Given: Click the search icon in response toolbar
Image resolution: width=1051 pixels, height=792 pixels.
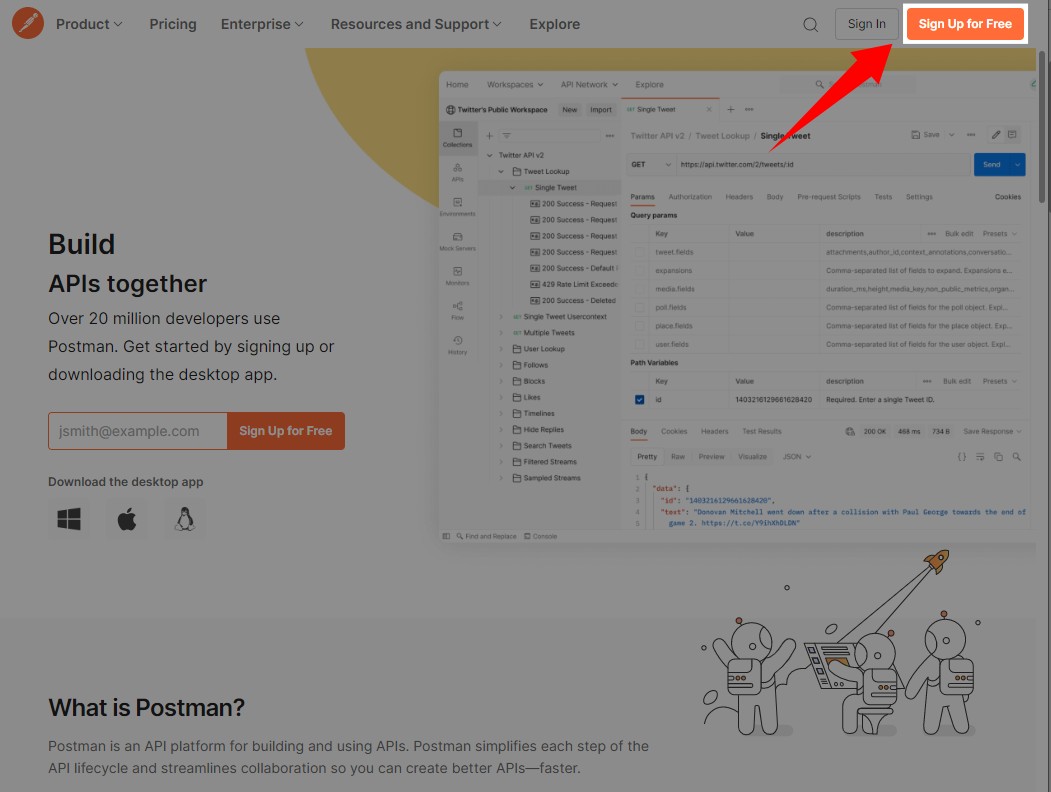Looking at the screenshot, I should click(x=1017, y=457).
